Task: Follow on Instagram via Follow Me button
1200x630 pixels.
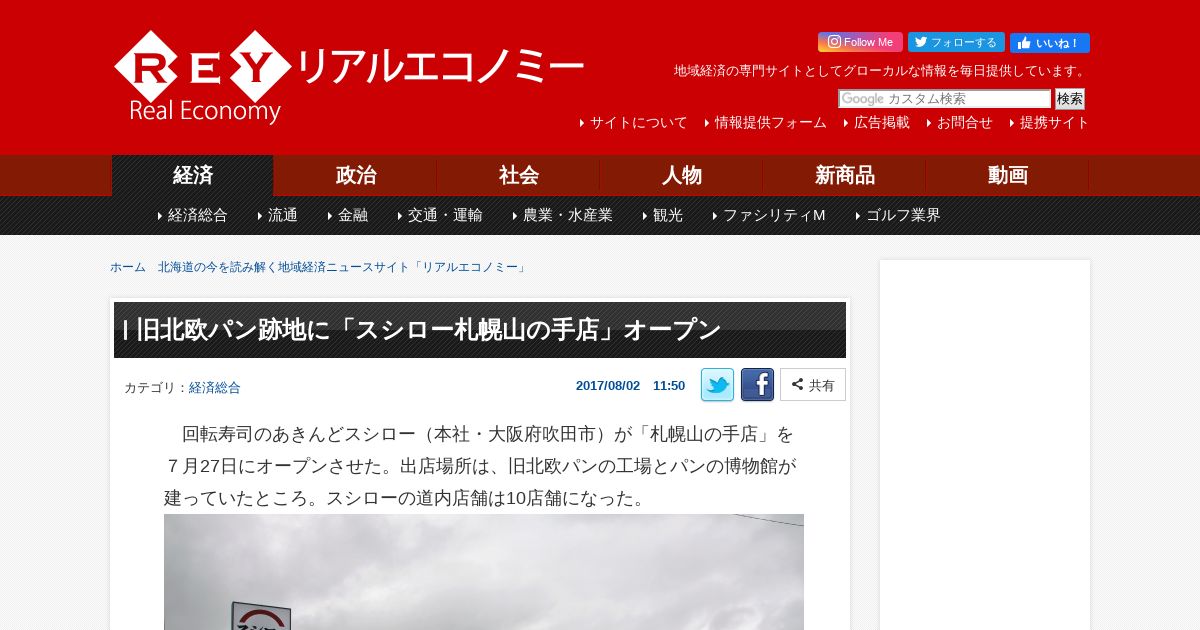Action: coord(860,42)
